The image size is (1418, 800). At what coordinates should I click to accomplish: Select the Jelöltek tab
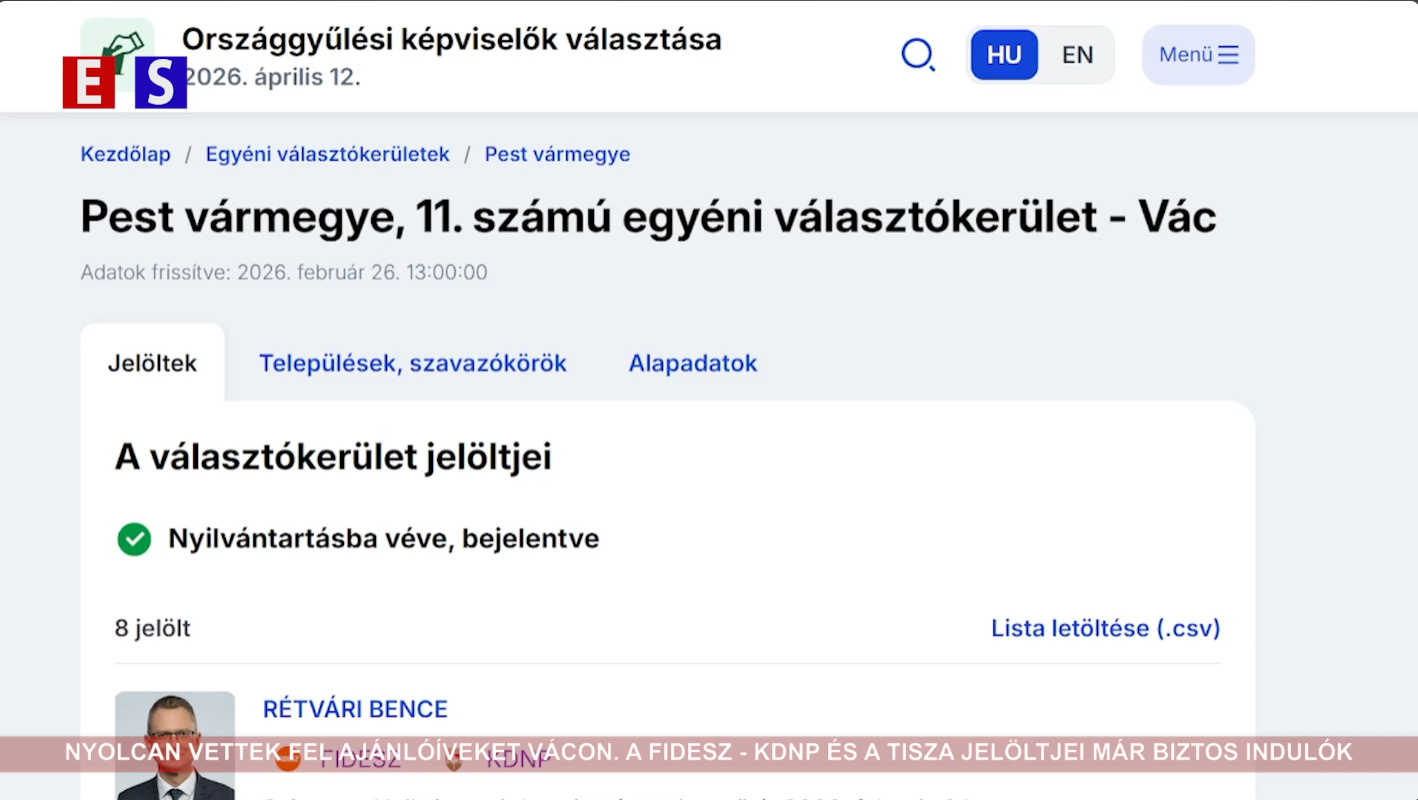152,363
